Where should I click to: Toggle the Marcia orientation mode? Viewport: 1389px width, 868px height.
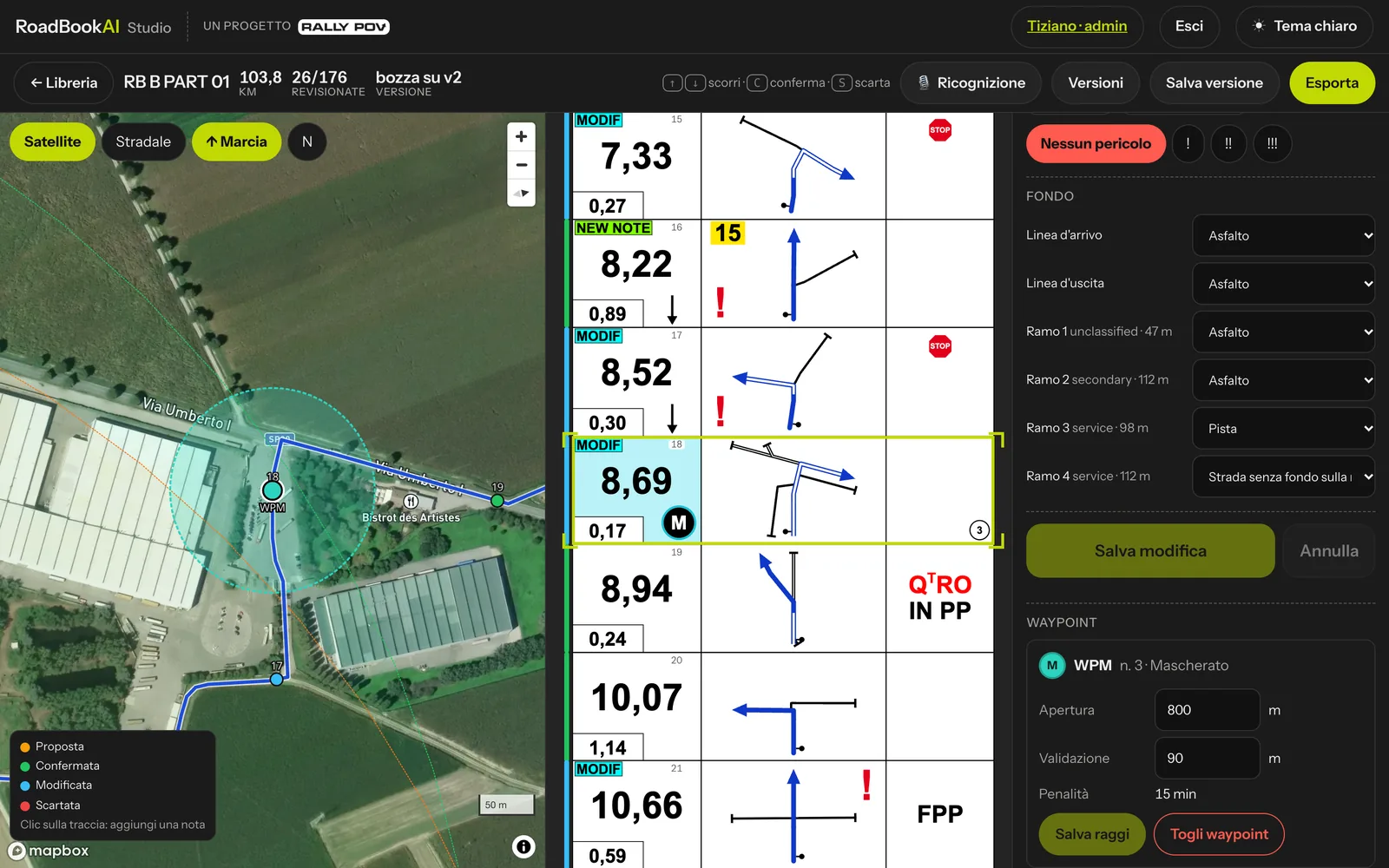236,141
